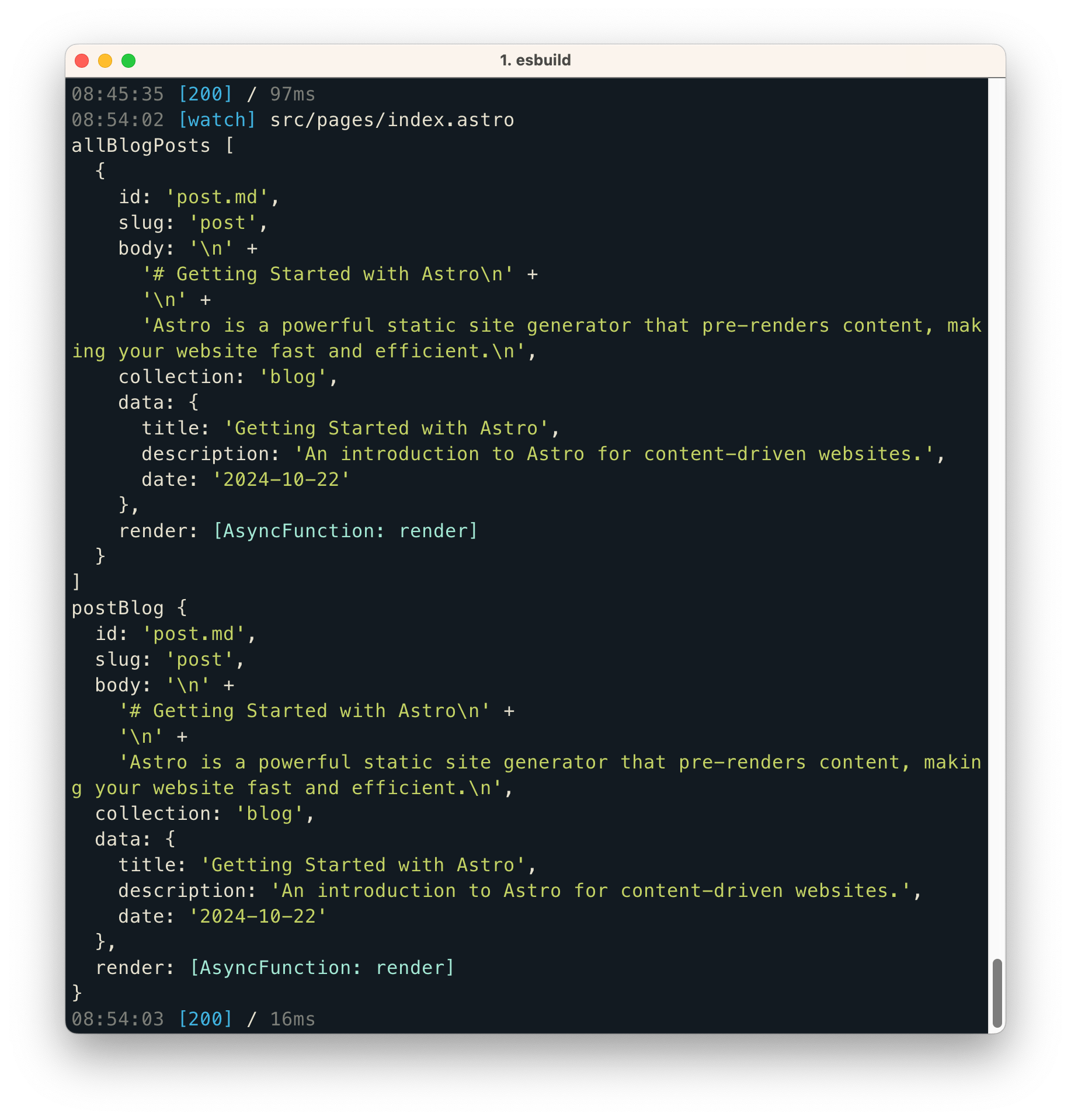Click the timestamp 08:54:03
This screenshot has height=1120, width=1071.
point(118,1019)
